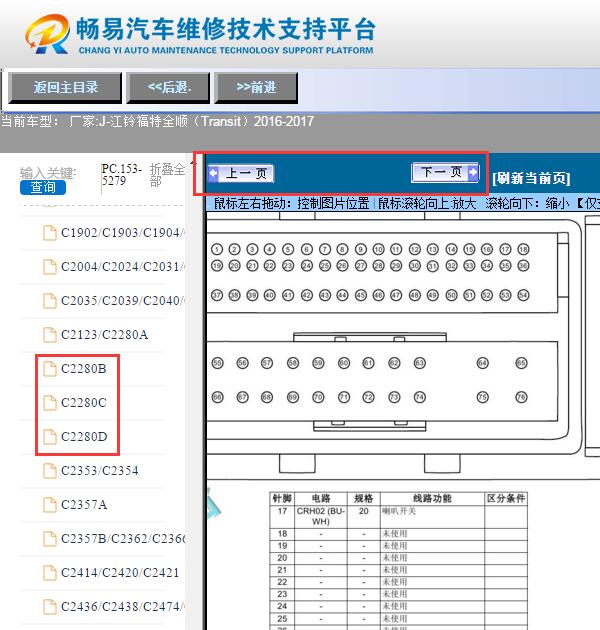Screen dimensions: 600x630
Task: Open next page with 下一页
Action: coord(445,172)
